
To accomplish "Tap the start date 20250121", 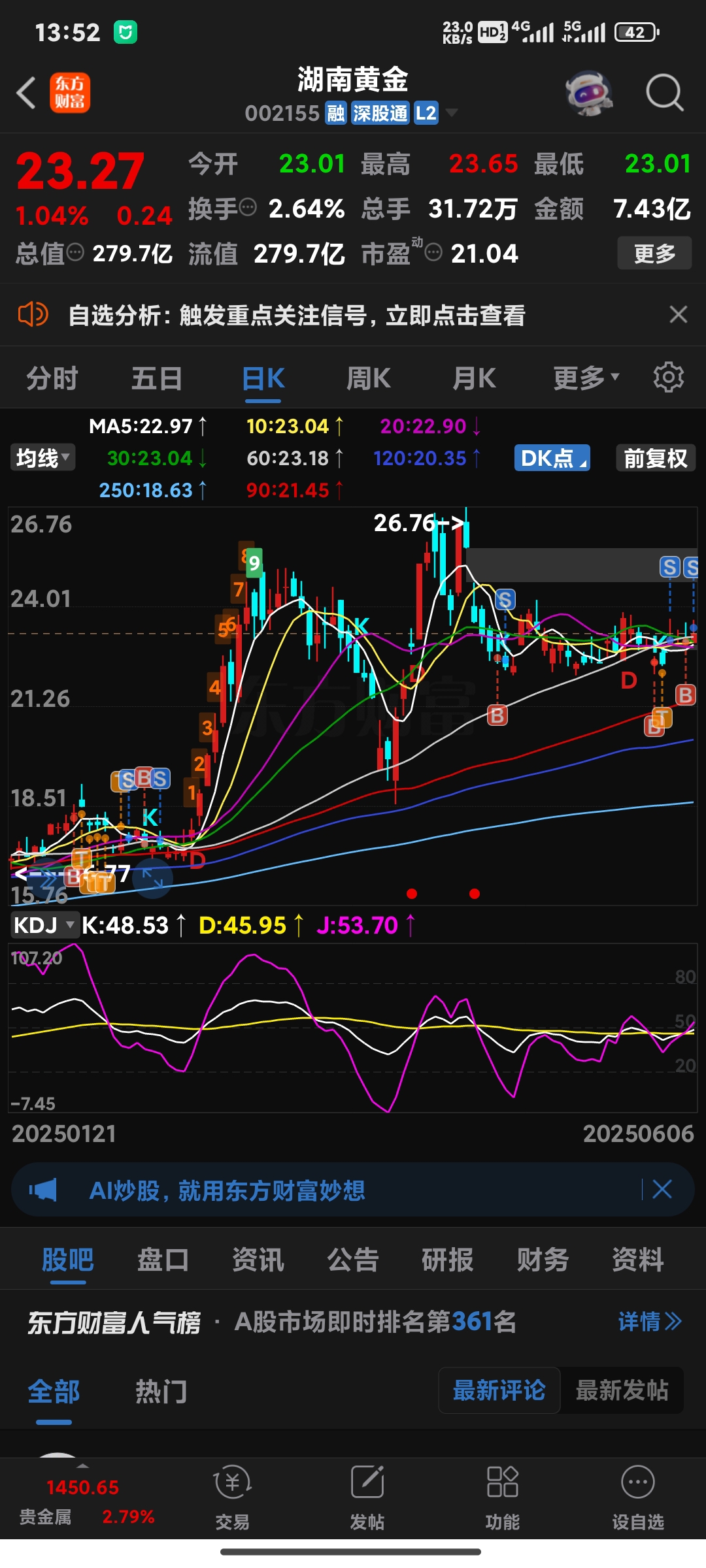I will [x=64, y=1134].
